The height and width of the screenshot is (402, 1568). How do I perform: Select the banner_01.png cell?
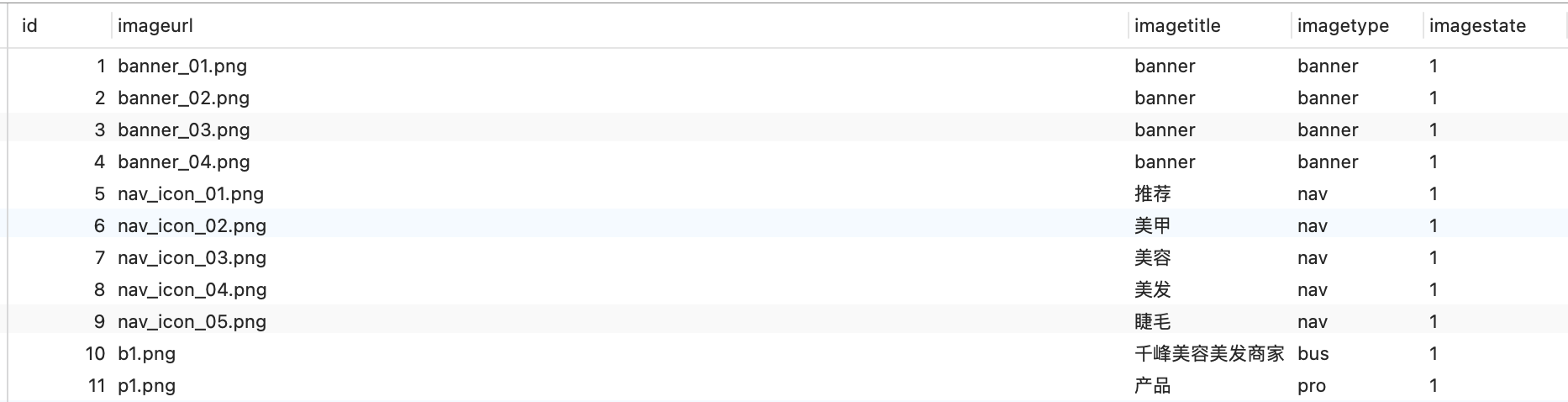[620, 66]
